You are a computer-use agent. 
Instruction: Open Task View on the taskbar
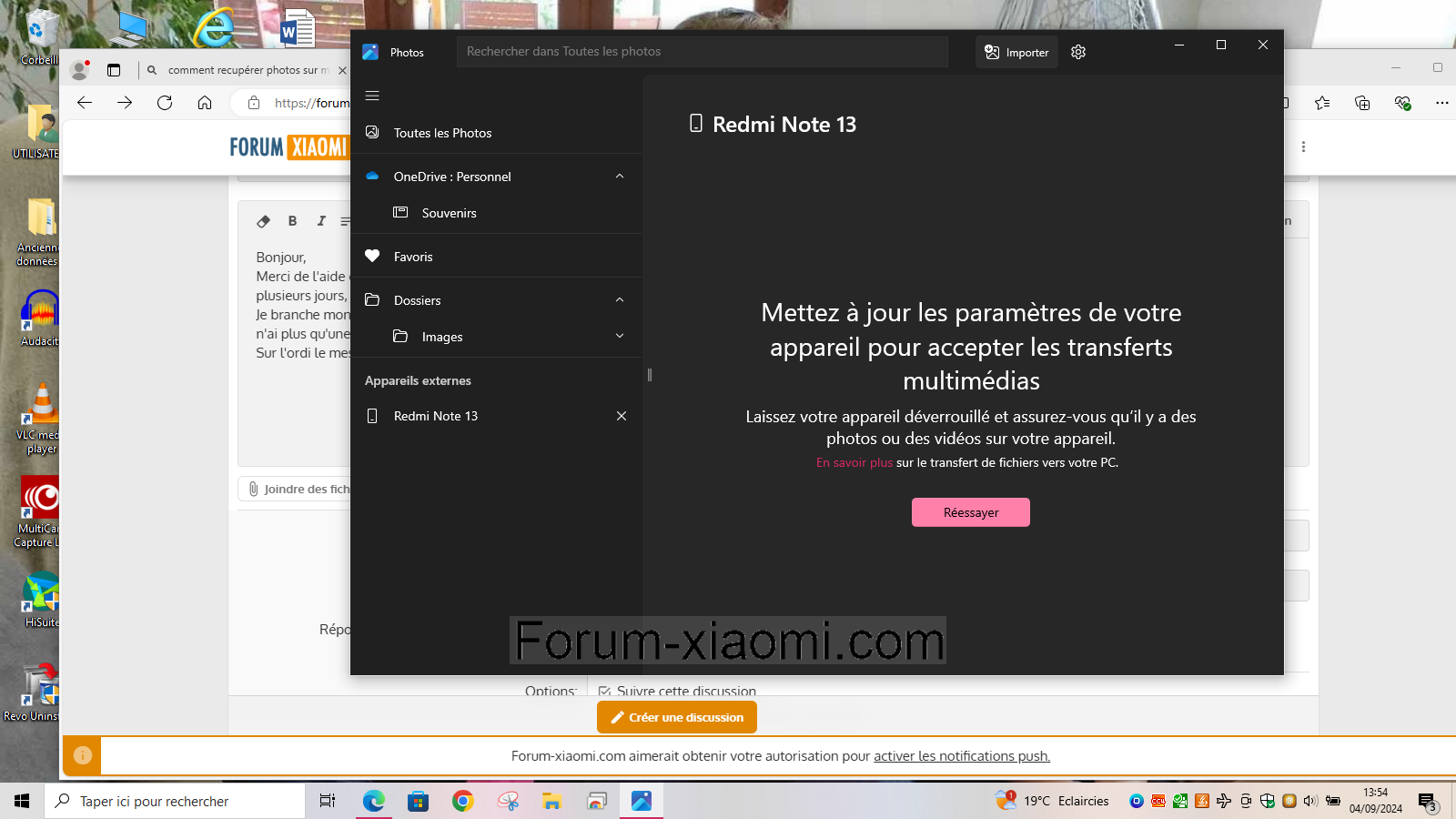tap(328, 801)
